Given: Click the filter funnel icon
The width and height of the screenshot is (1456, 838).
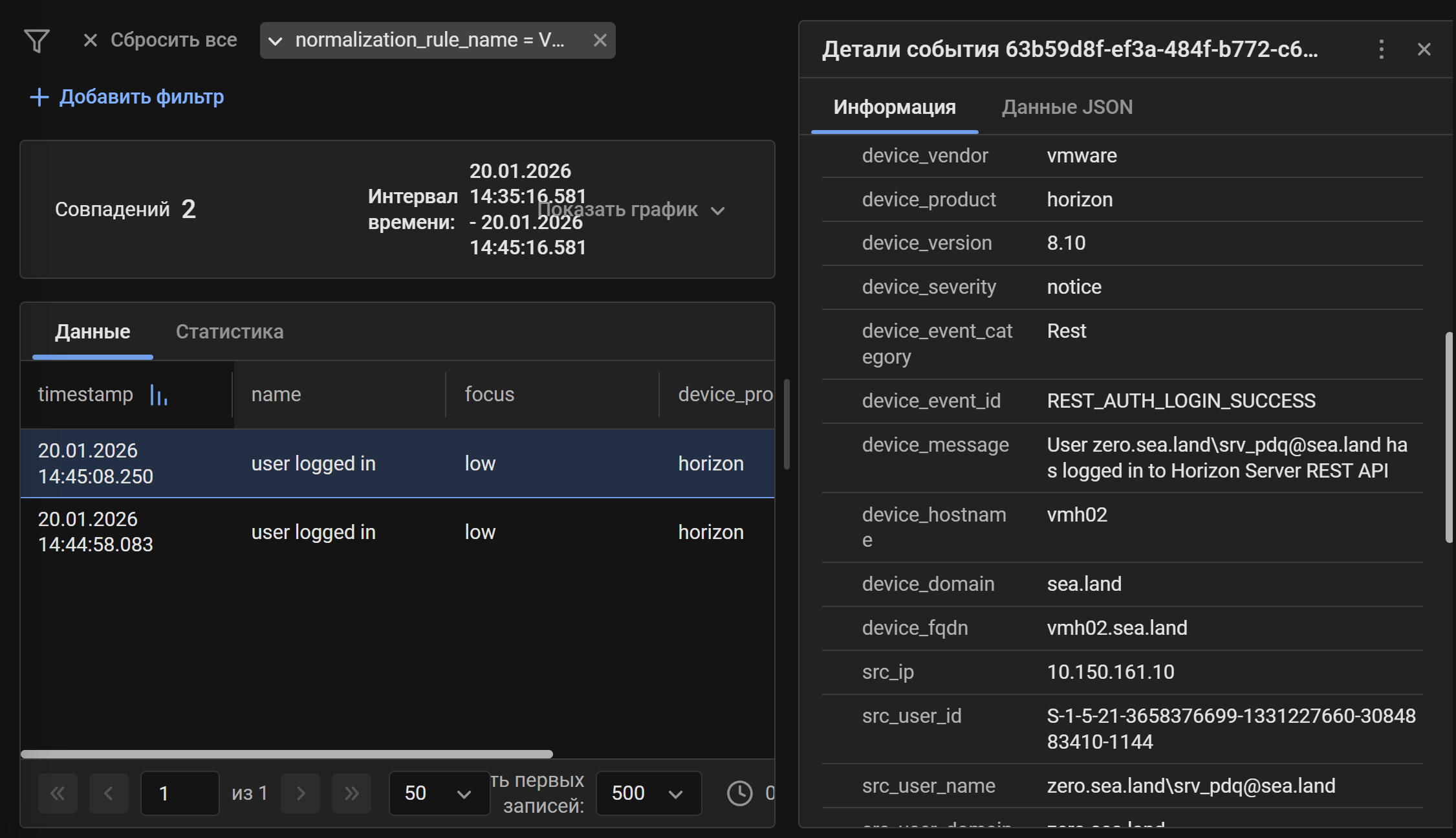Looking at the screenshot, I should [37, 40].
